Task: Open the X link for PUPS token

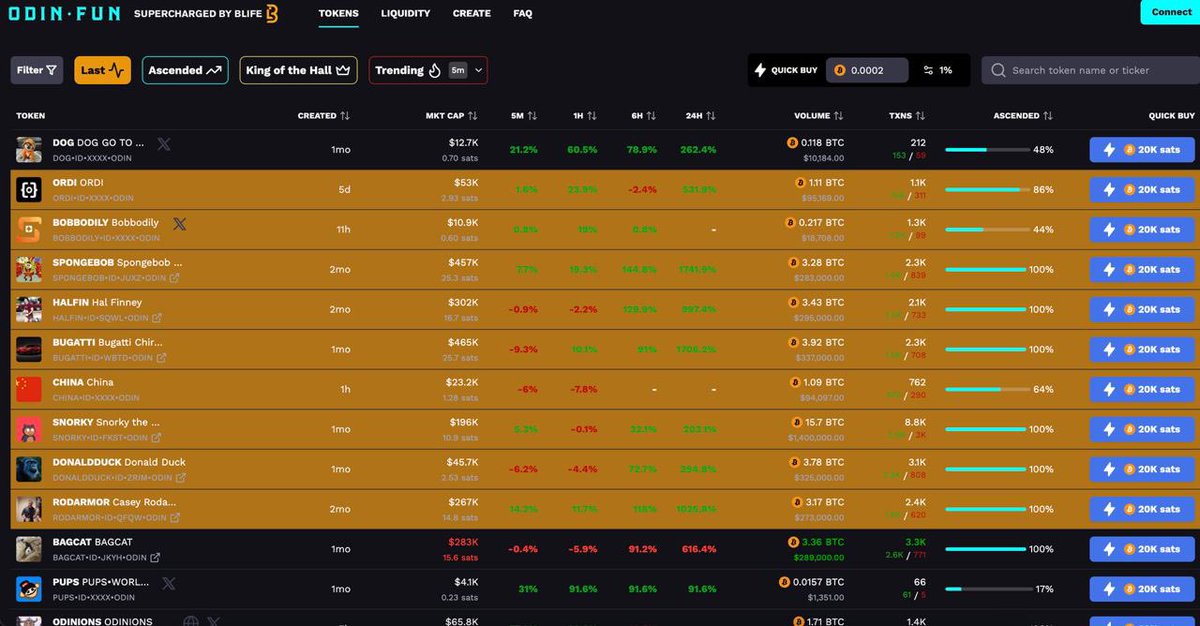Action: click(169, 583)
